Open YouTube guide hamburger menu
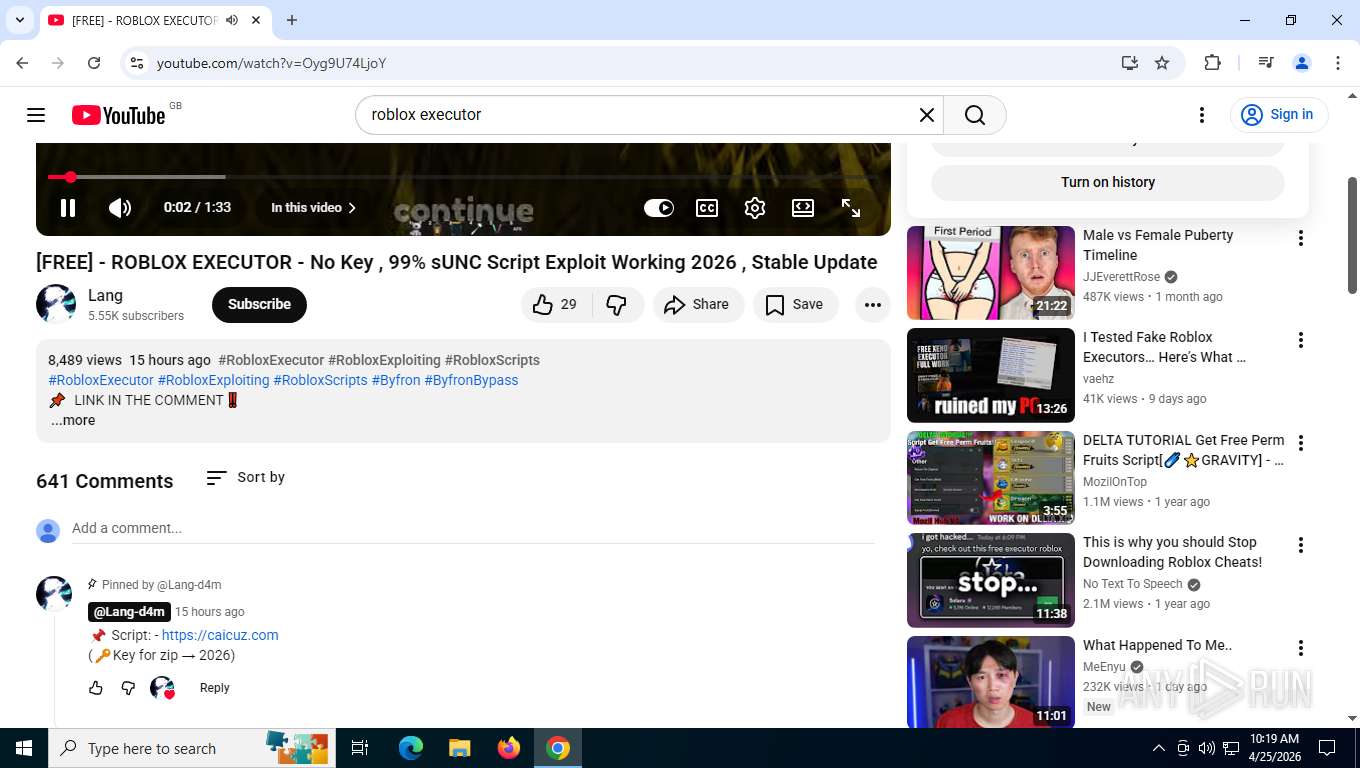The width and height of the screenshot is (1360, 768). 36,115
